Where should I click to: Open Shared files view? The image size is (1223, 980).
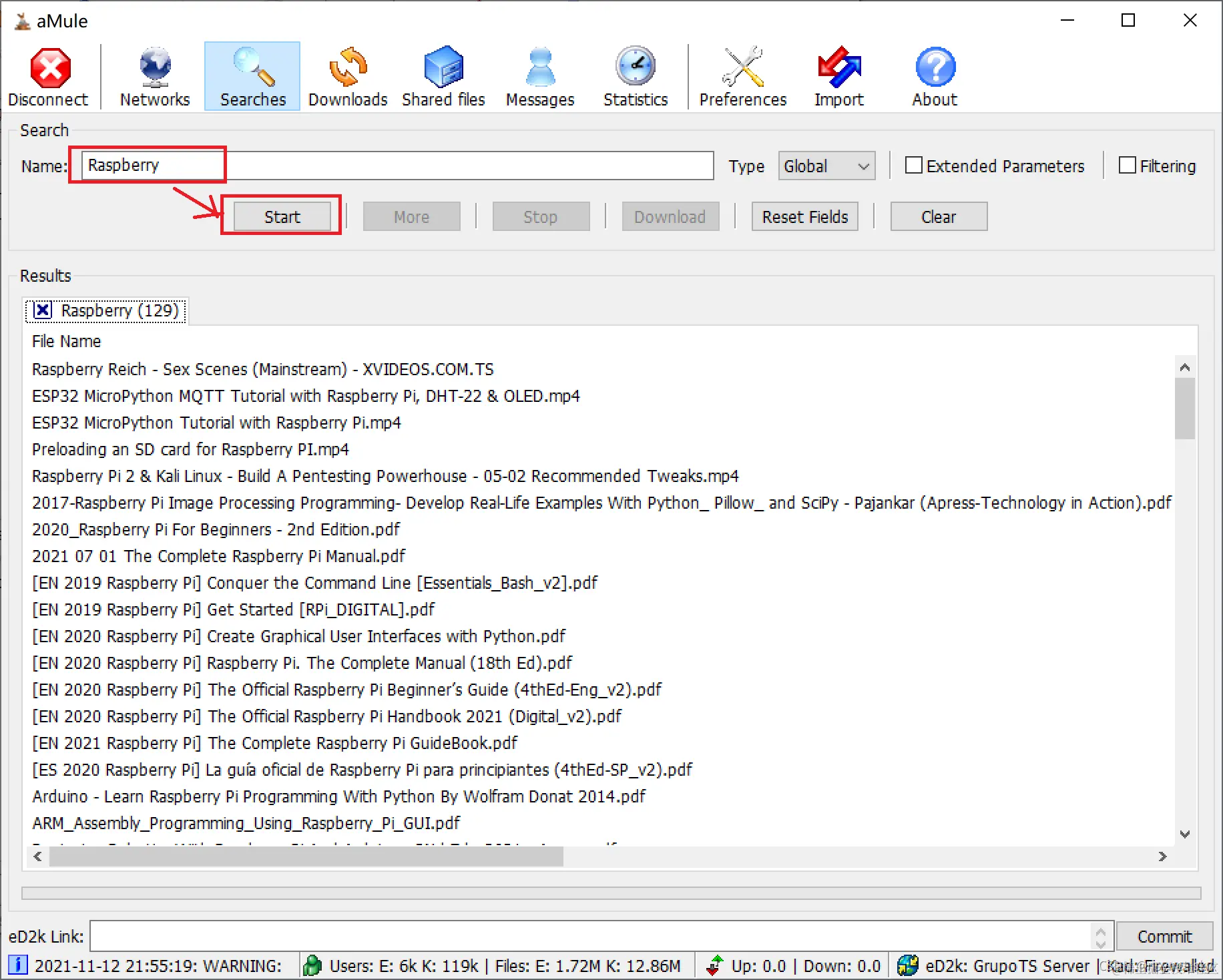tap(443, 76)
